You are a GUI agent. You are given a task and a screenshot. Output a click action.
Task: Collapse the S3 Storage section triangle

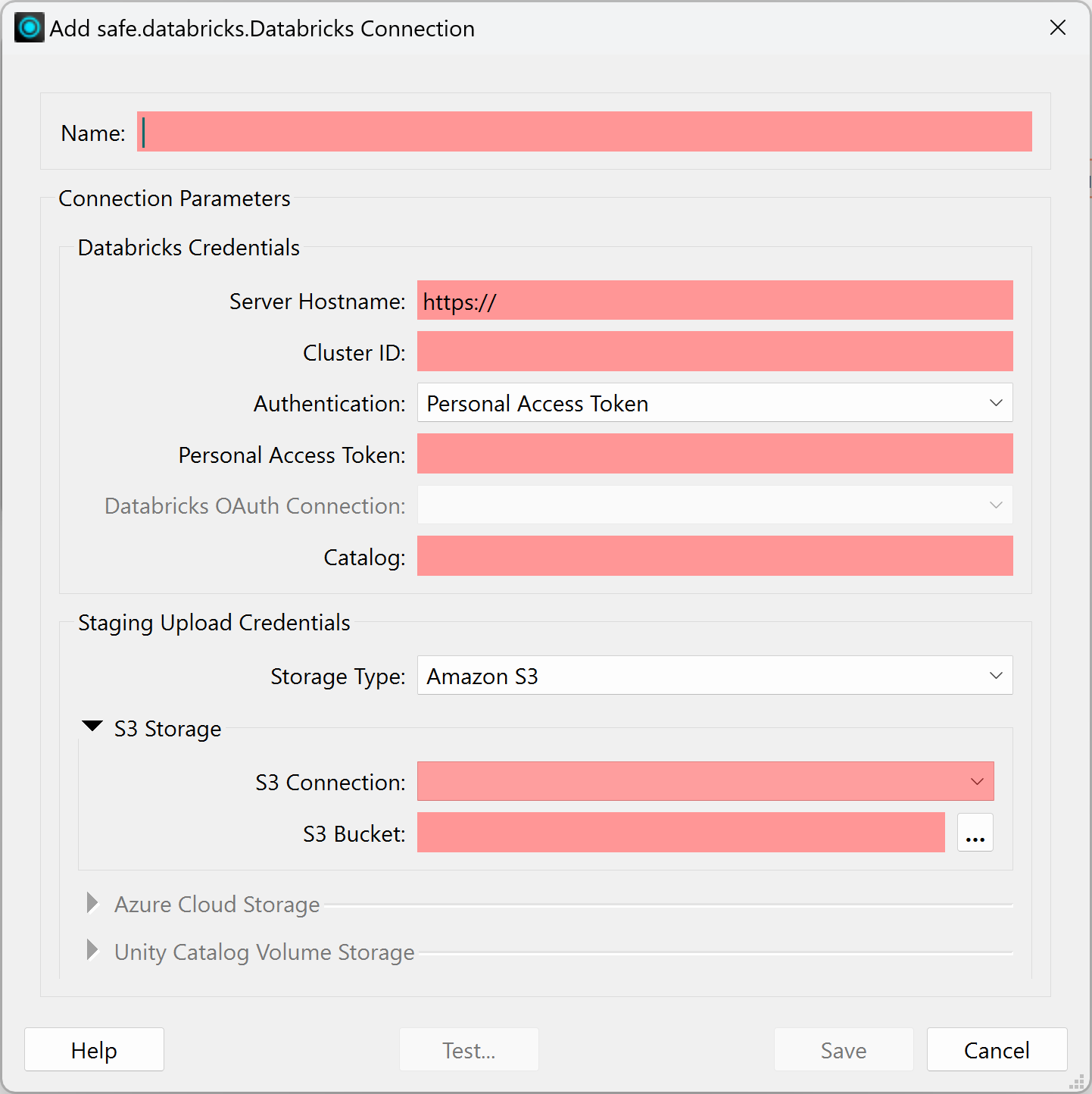click(92, 727)
